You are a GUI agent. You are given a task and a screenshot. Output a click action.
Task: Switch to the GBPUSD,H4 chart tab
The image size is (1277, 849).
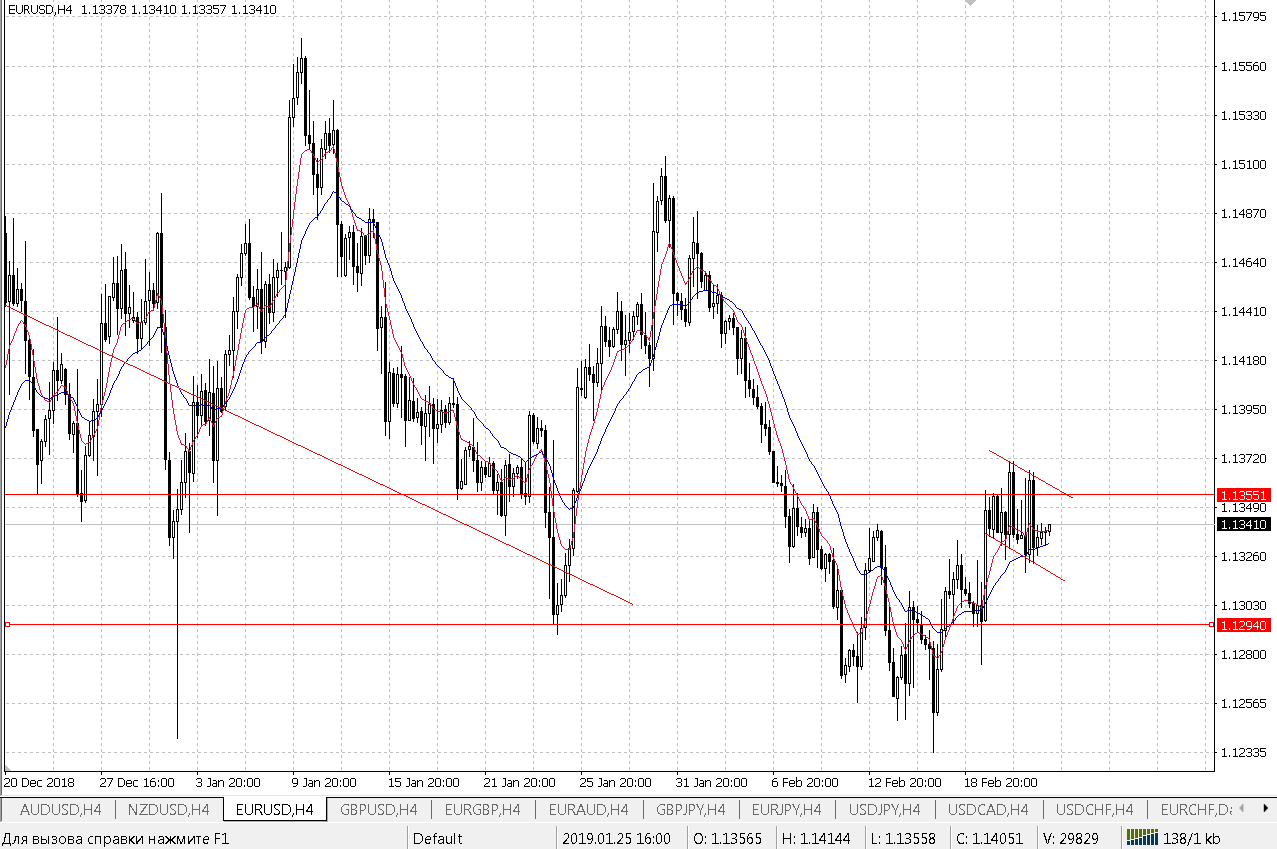pyautogui.click(x=378, y=809)
